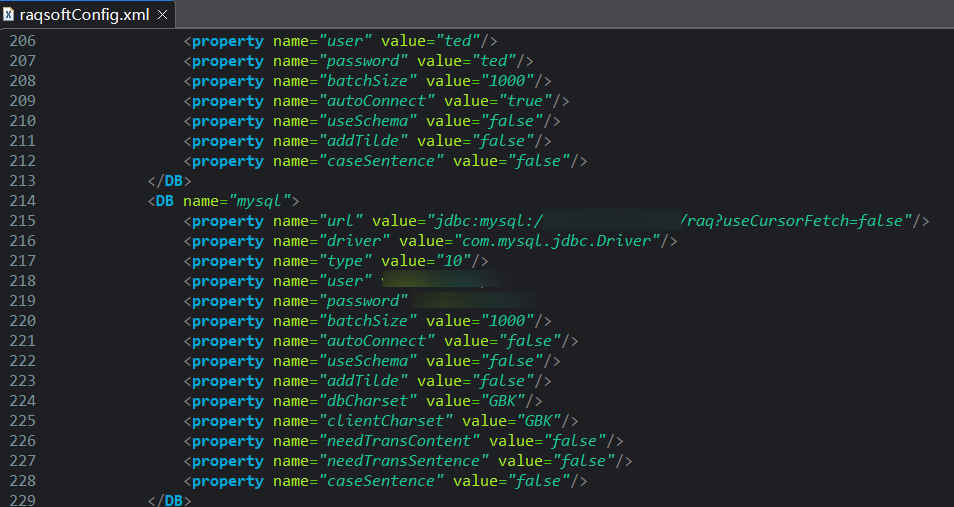Click name "type" on line 217
This screenshot has width=954, height=507.
345,261
